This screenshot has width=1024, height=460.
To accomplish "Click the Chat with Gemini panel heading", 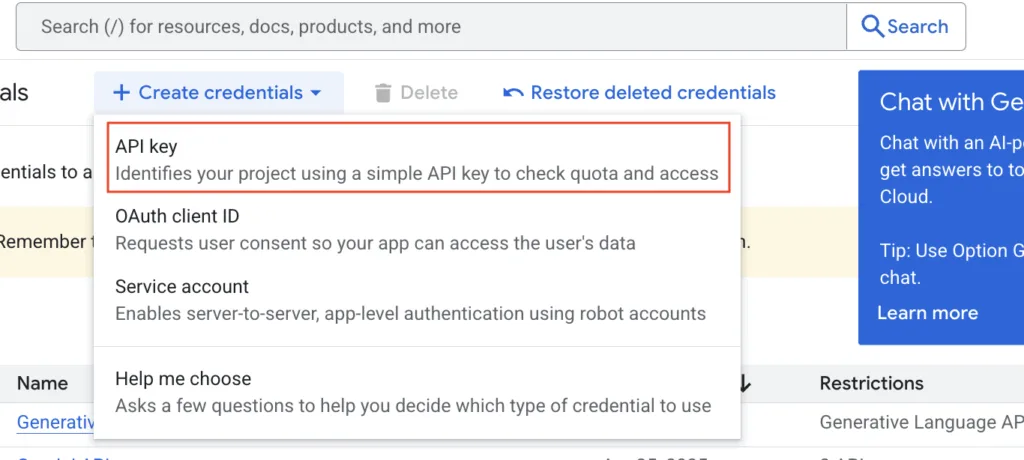I will coord(950,102).
